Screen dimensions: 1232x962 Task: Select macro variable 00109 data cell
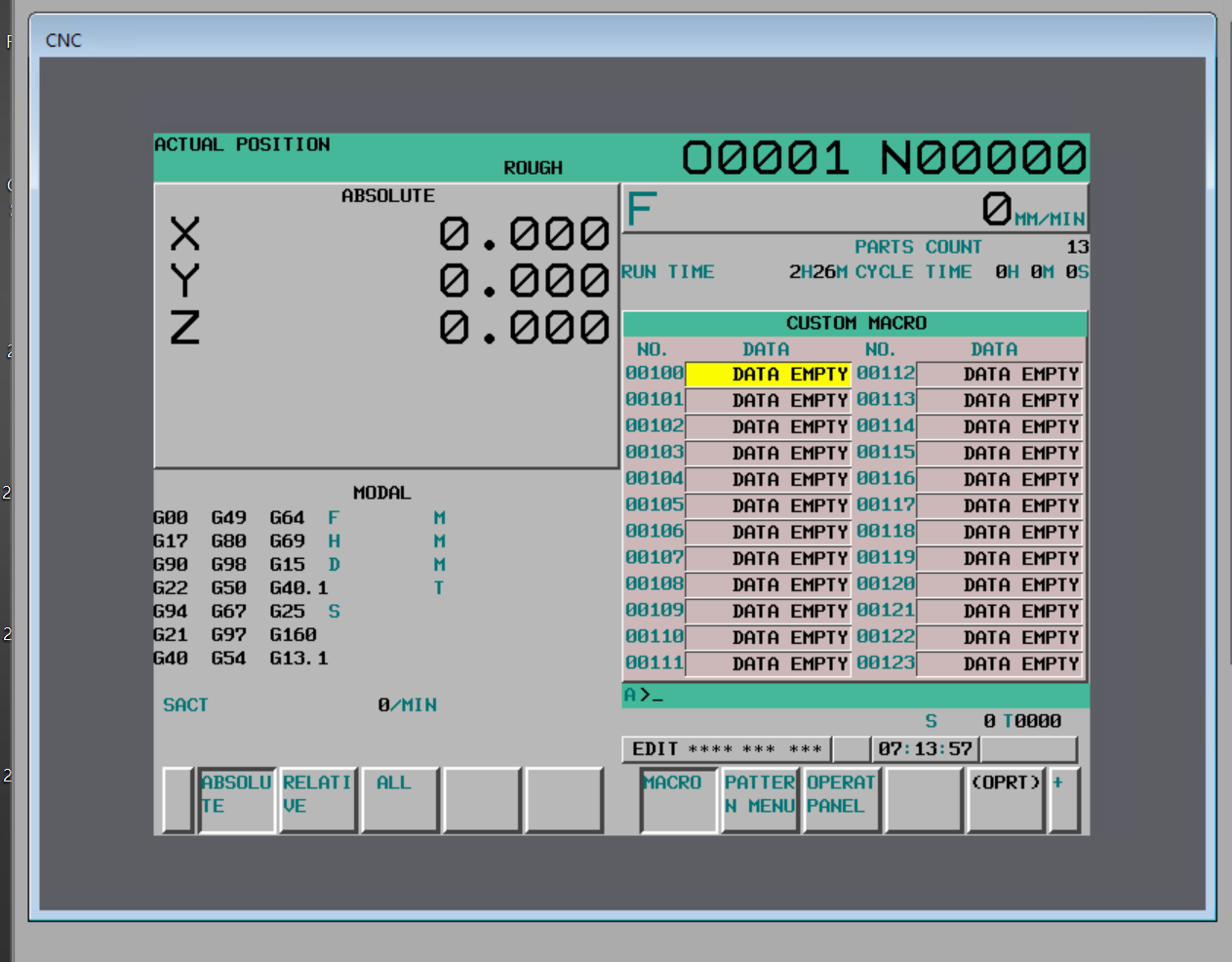tap(769, 612)
